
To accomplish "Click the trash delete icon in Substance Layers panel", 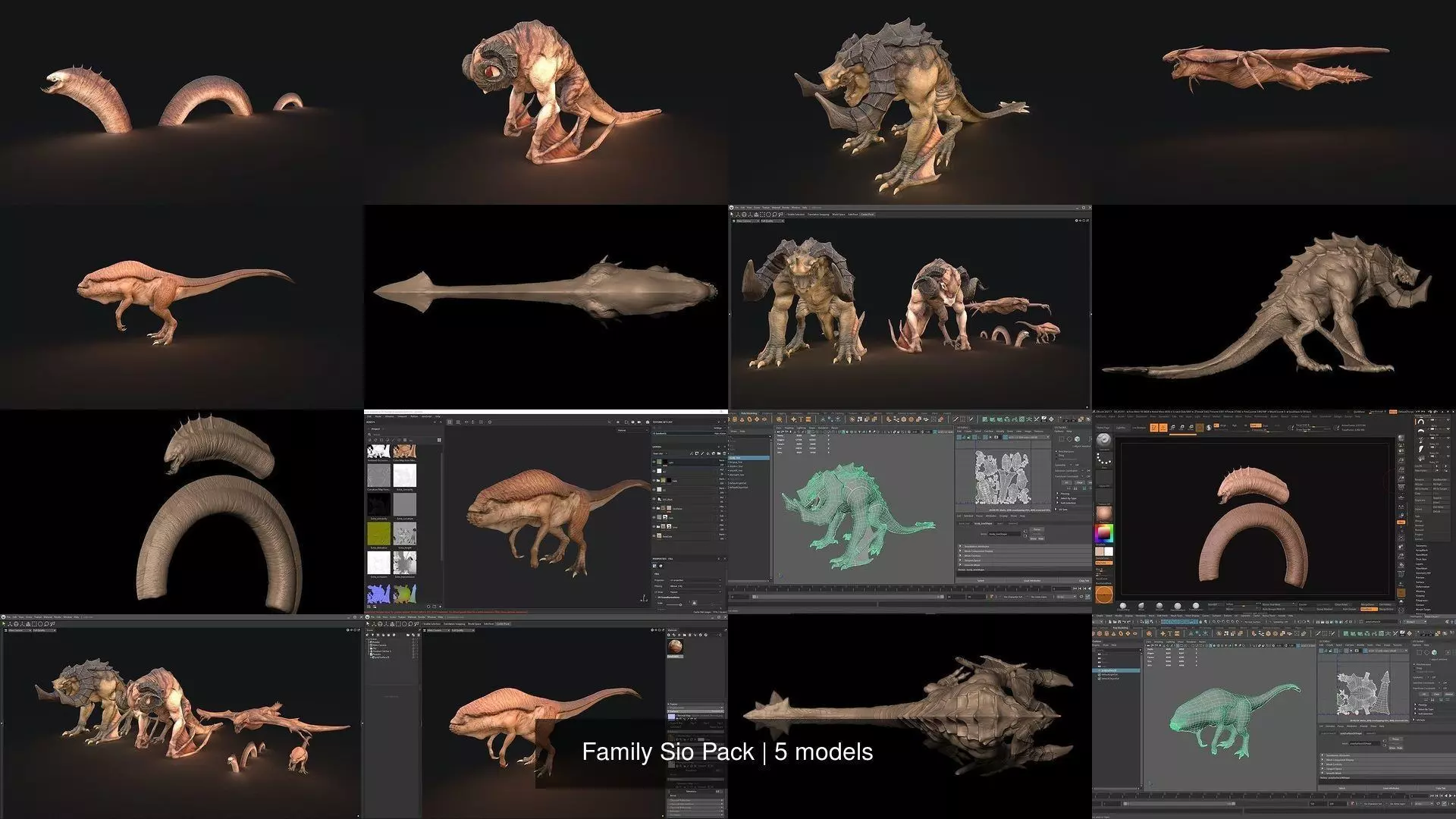I will pyautogui.click(x=724, y=453).
